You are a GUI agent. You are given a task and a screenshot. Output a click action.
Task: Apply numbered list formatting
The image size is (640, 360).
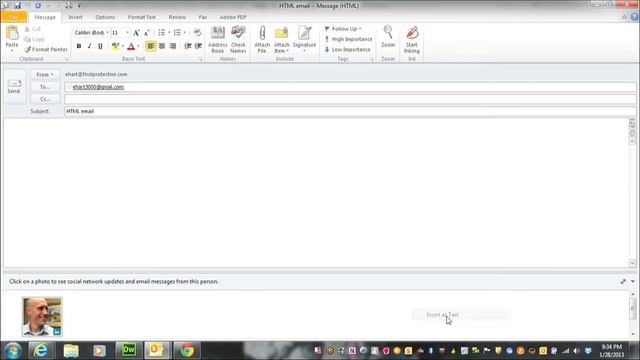[177, 33]
